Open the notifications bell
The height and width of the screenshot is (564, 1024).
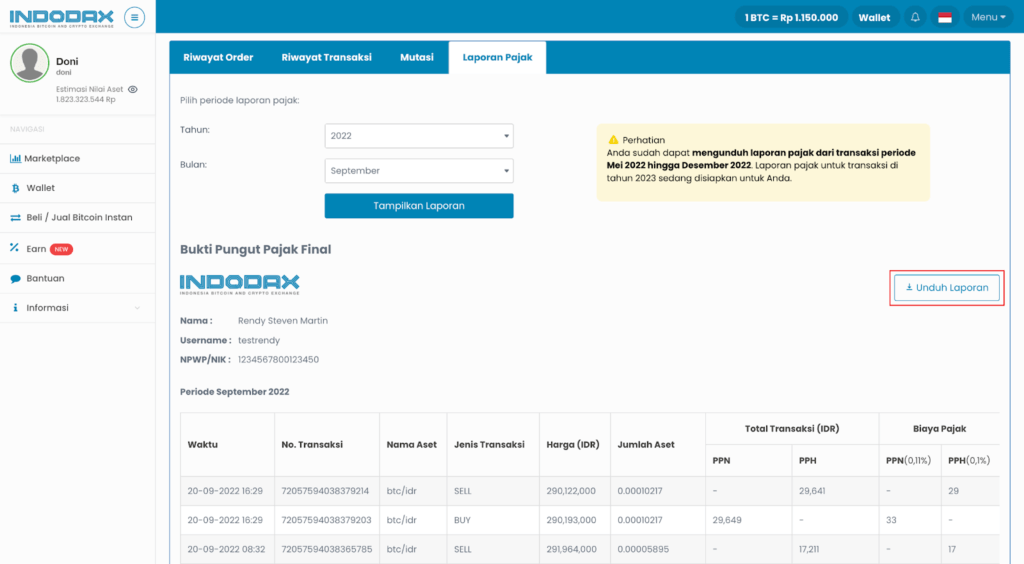[915, 18]
